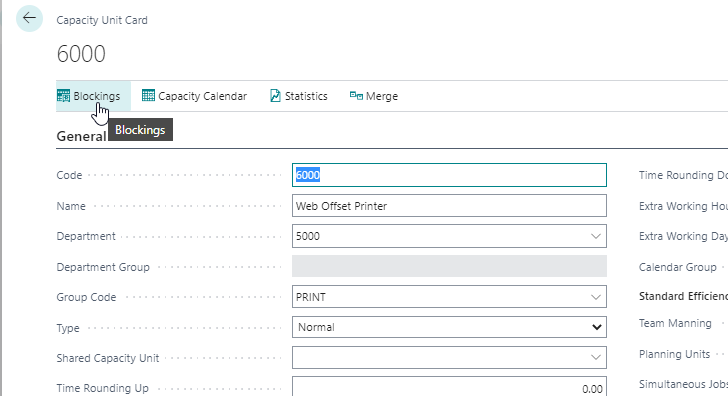
Task: Click the Name field label
Action: (x=71, y=206)
